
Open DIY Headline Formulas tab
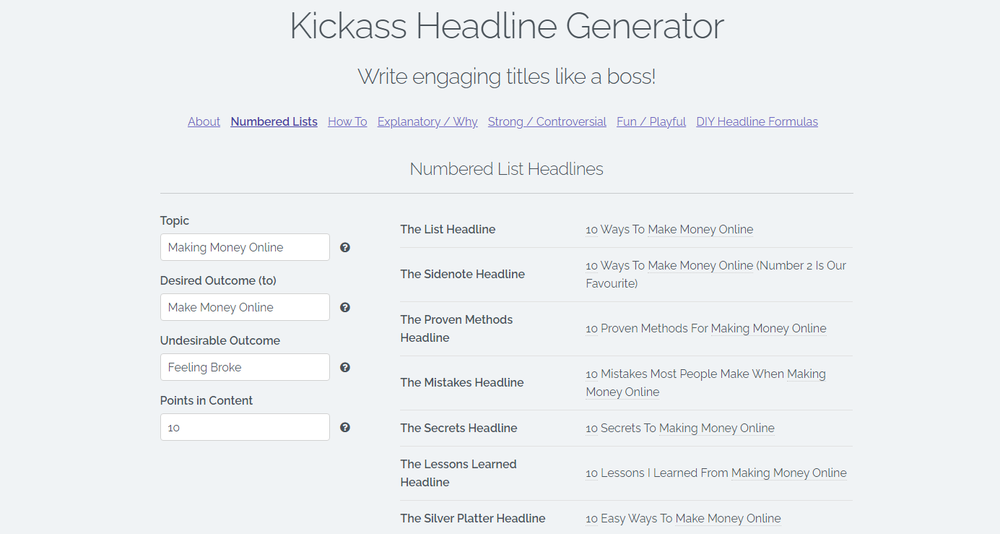(x=757, y=122)
